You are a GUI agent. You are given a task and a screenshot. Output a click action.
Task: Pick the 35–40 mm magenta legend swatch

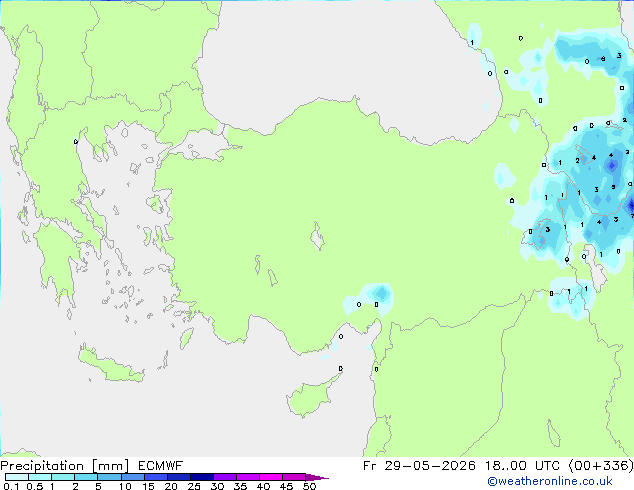pyautogui.click(x=247, y=477)
